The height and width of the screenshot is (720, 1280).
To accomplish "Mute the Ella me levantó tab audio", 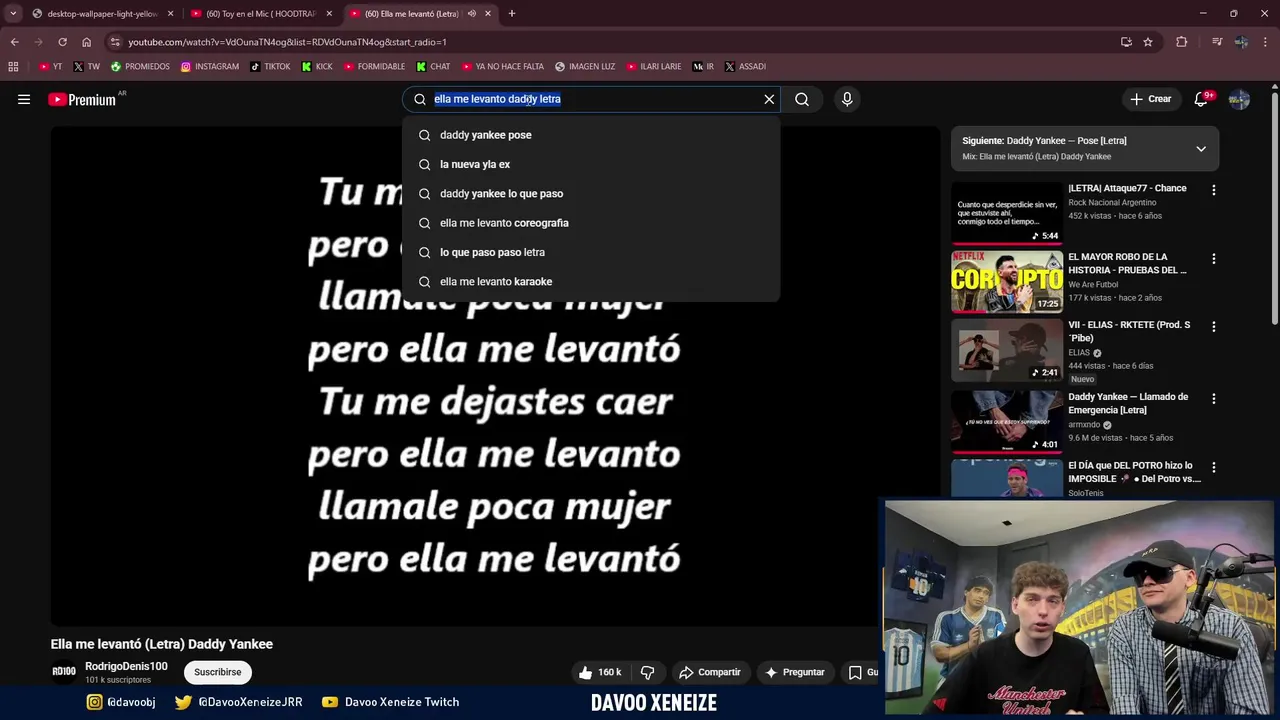I will point(471,14).
